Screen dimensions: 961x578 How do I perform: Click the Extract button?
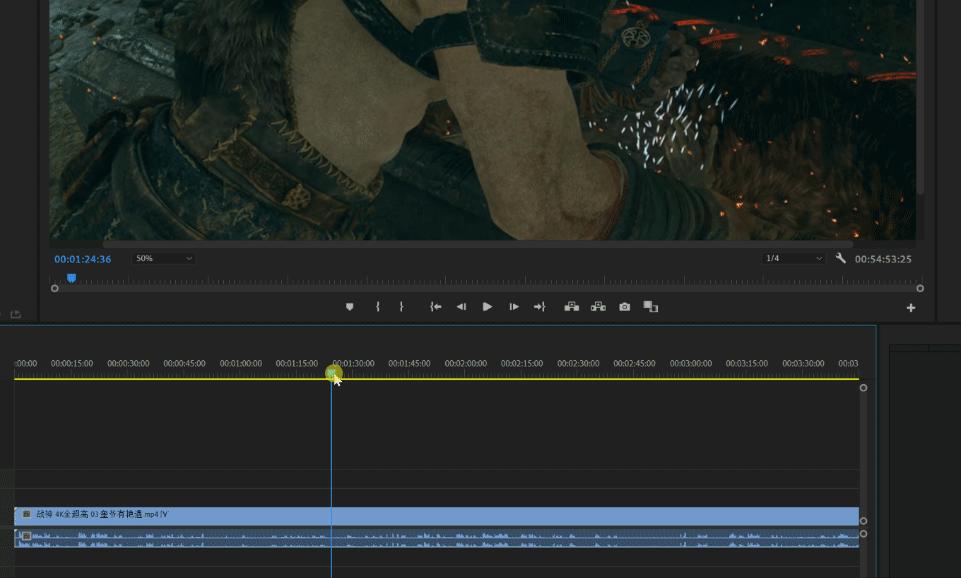tap(598, 307)
